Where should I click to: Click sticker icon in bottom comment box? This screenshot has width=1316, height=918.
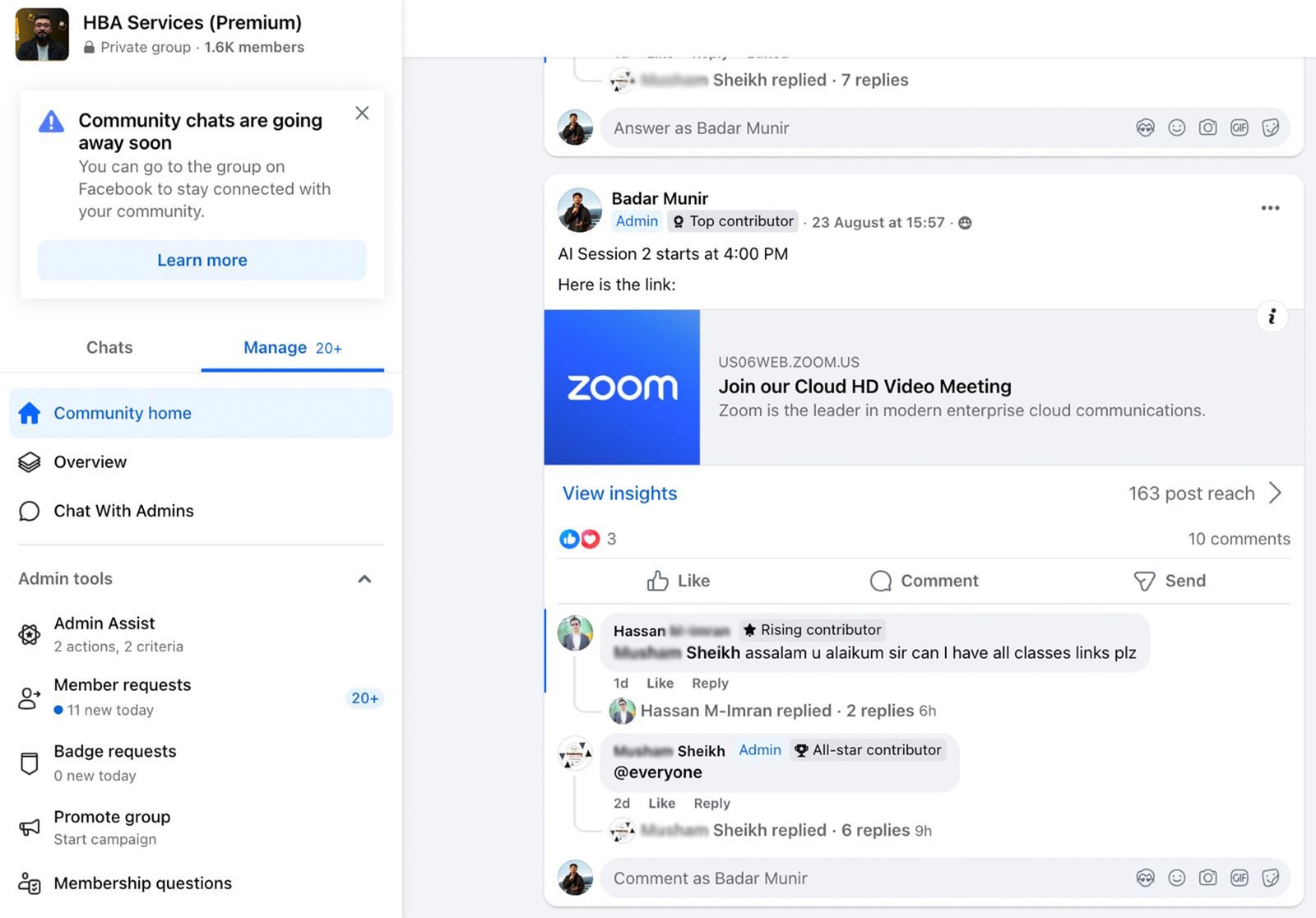point(1270,878)
